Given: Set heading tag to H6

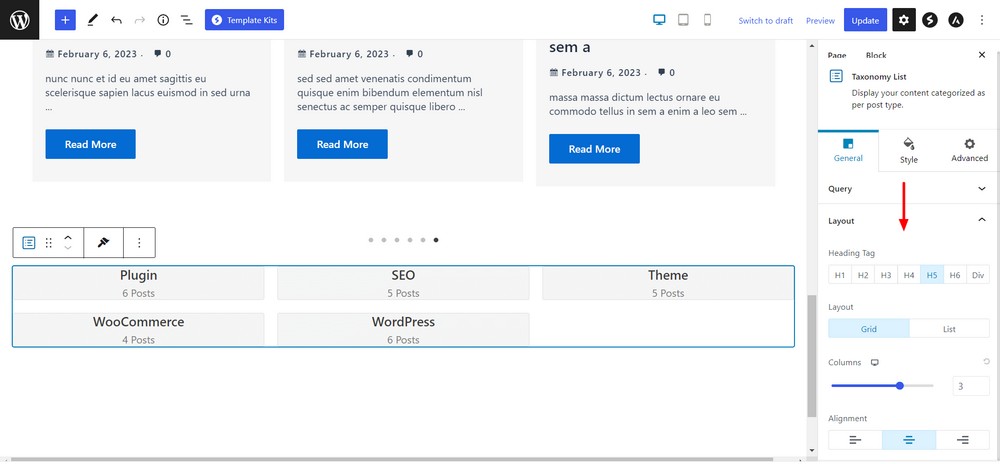Looking at the screenshot, I should (x=955, y=275).
